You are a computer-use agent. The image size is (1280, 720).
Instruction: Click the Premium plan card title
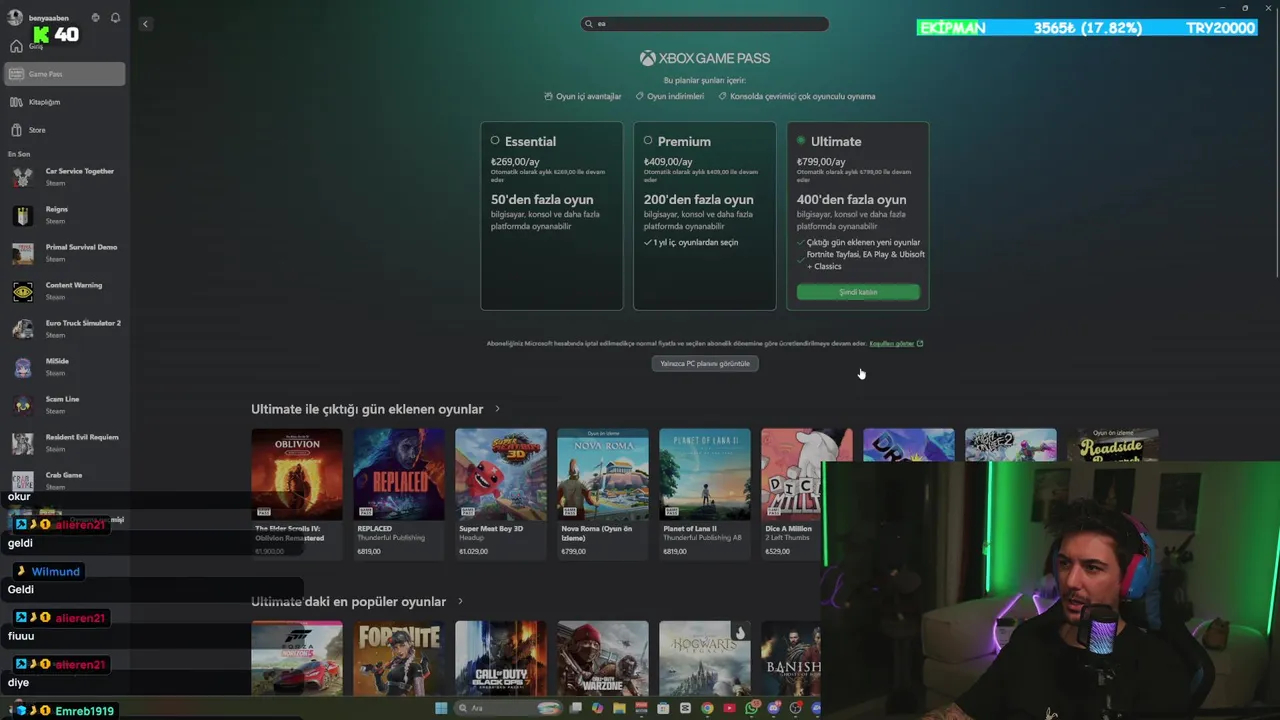[x=684, y=142]
